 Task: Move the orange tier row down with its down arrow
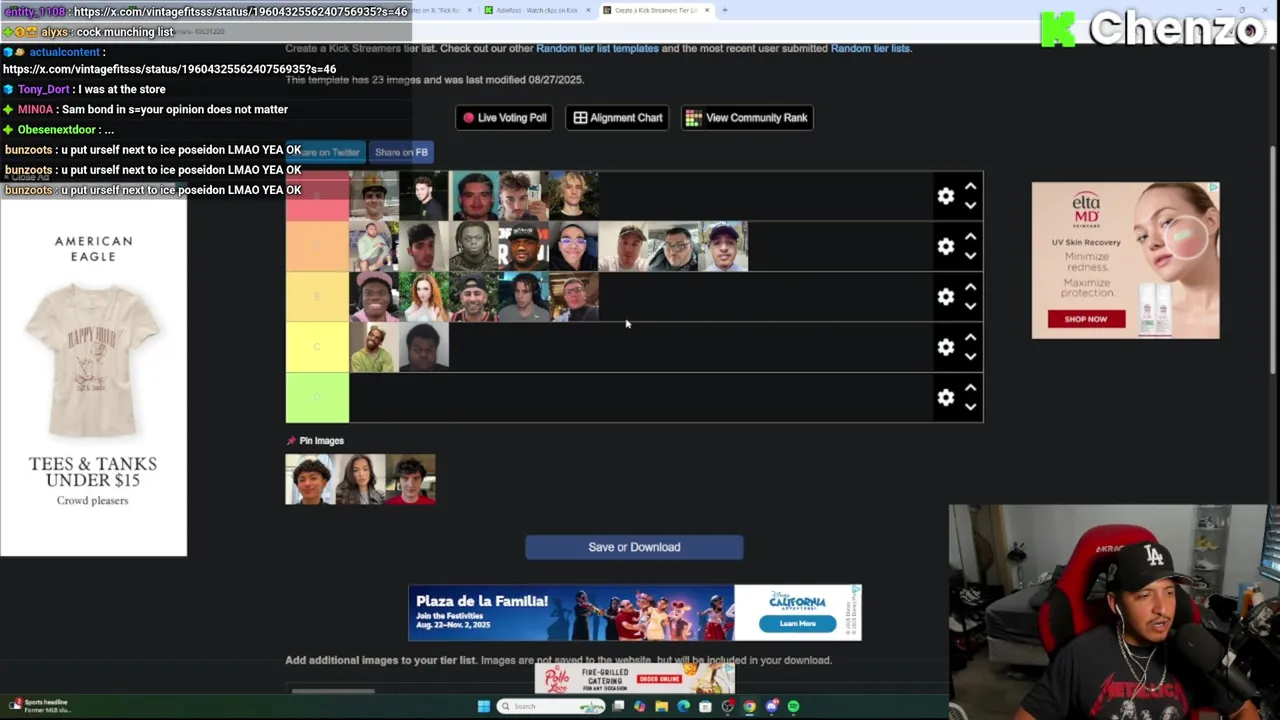(x=970, y=256)
